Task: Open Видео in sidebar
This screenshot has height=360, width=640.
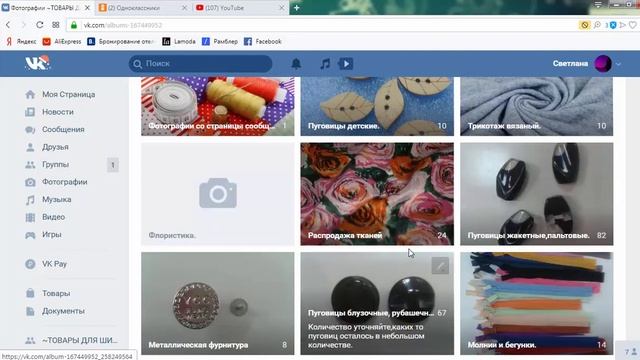Action: tap(53, 217)
